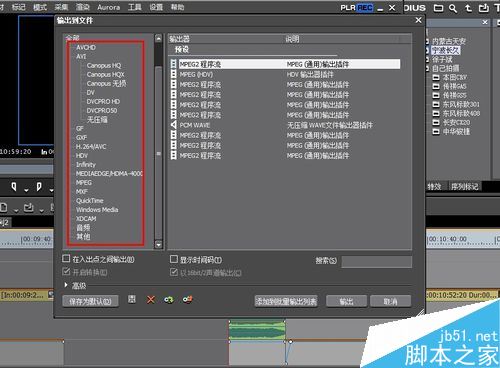500x368 pixels.
Task: Enable 在入出点之间输出 checkbox
Action: 66,259
